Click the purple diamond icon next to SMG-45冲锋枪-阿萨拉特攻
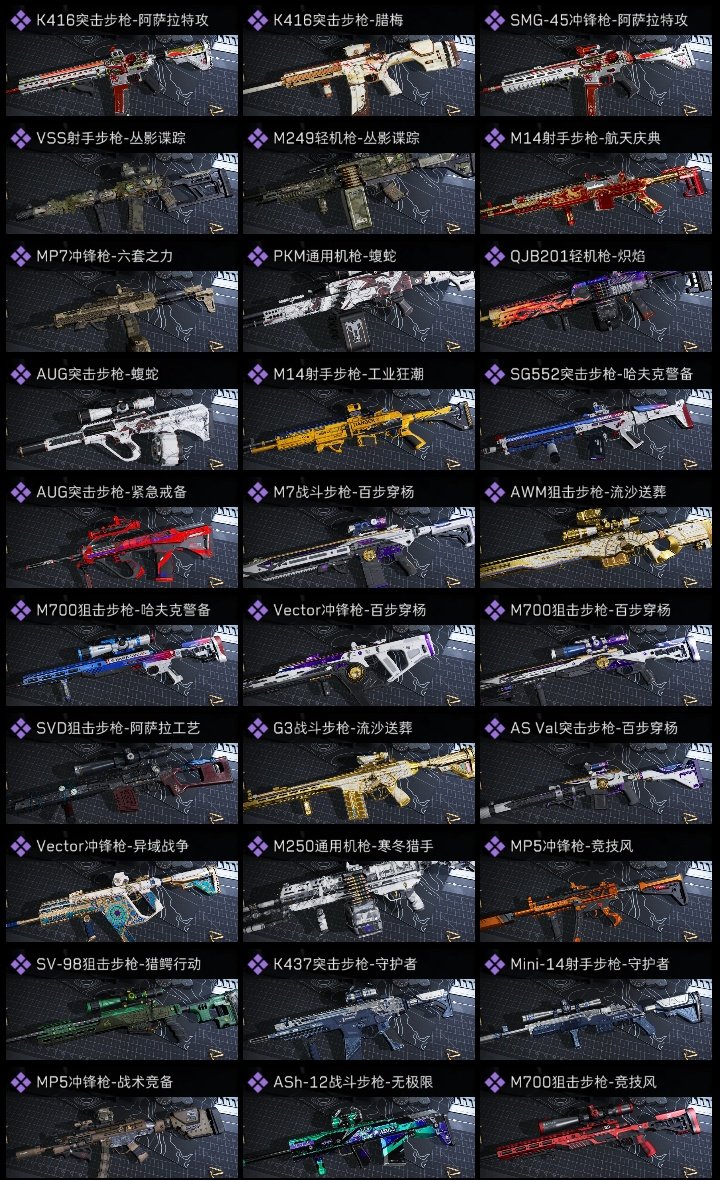The image size is (720, 1180). pos(494,20)
